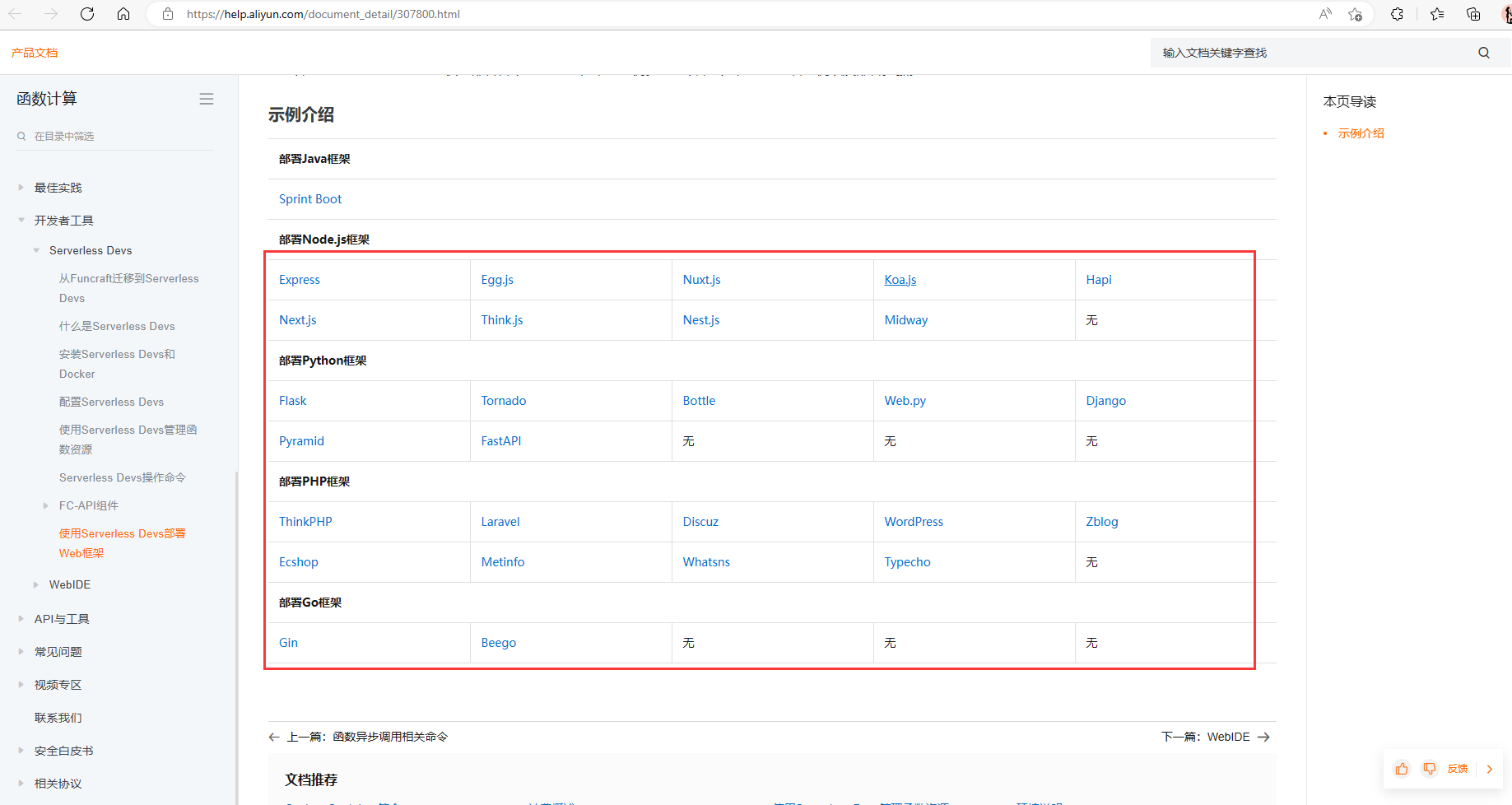Expand the WebIDE tree node
The width and height of the screenshot is (1512, 805).
(36, 584)
